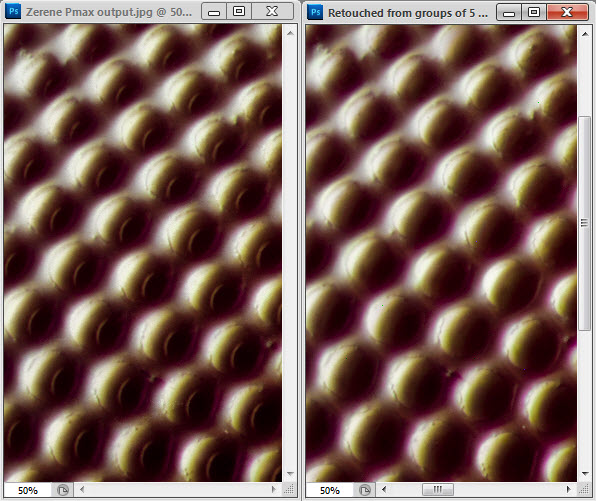Click the 50% zoom field in left window
Viewport: 596px width, 501px height.
click(x=28, y=490)
